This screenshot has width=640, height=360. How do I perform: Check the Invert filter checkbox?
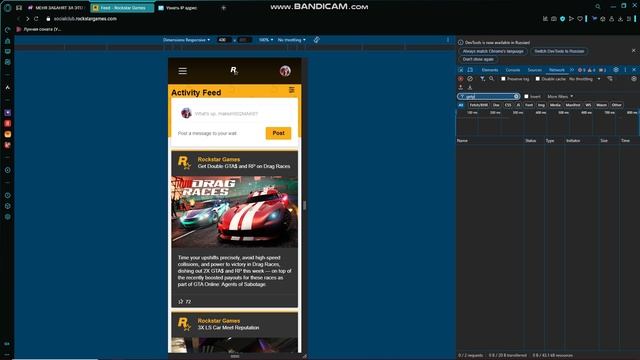click(526, 96)
